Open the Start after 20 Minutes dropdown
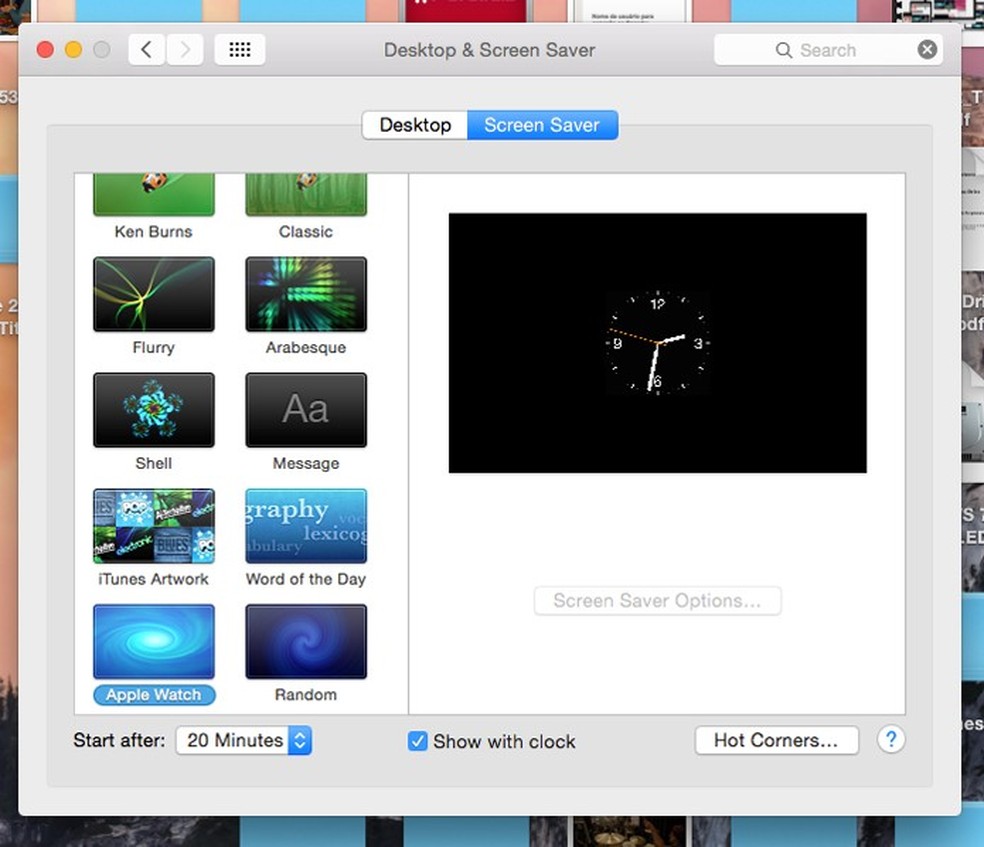Image resolution: width=984 pixels, height=847 pixels. [x=244, y=740]
